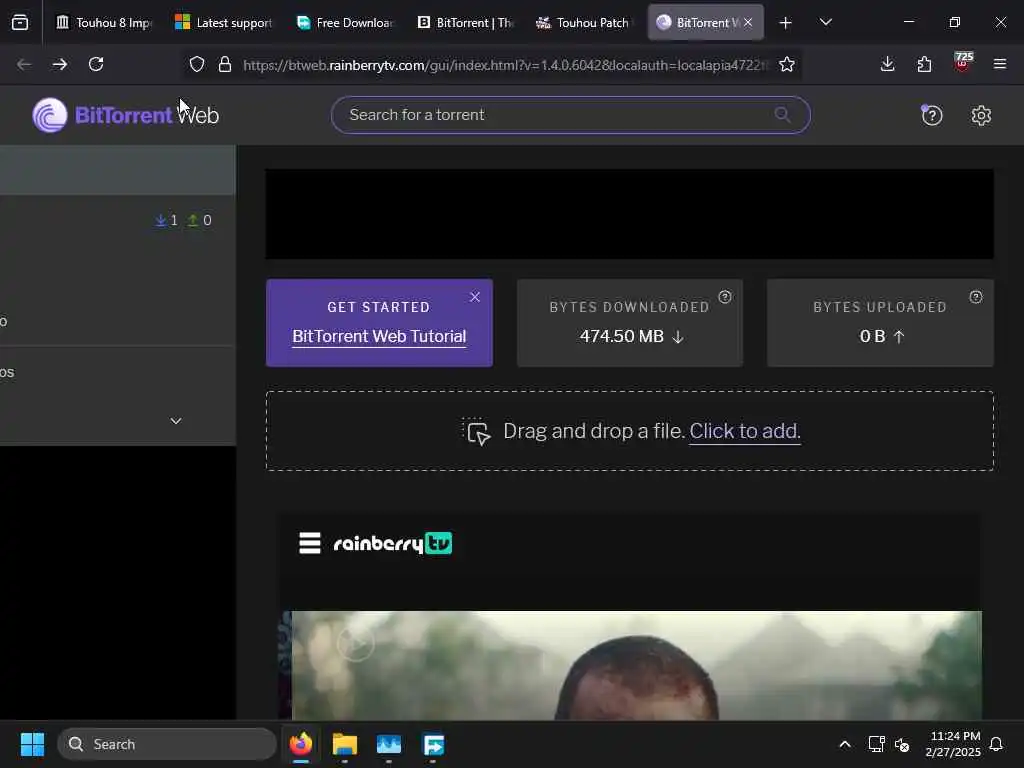Click the Windows taskbar Search box
The image size is (1024, 768).
point(167,744)
